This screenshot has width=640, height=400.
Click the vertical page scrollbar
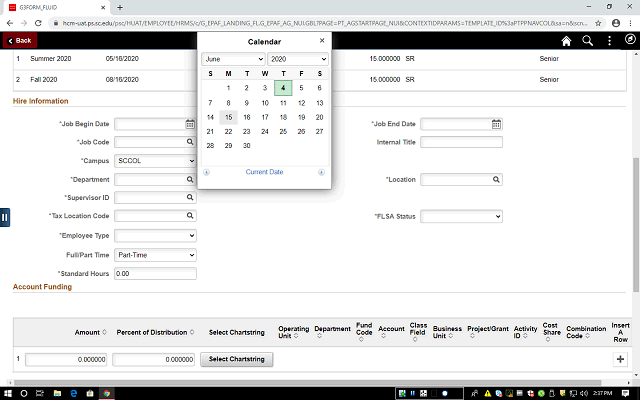[636, 224]
